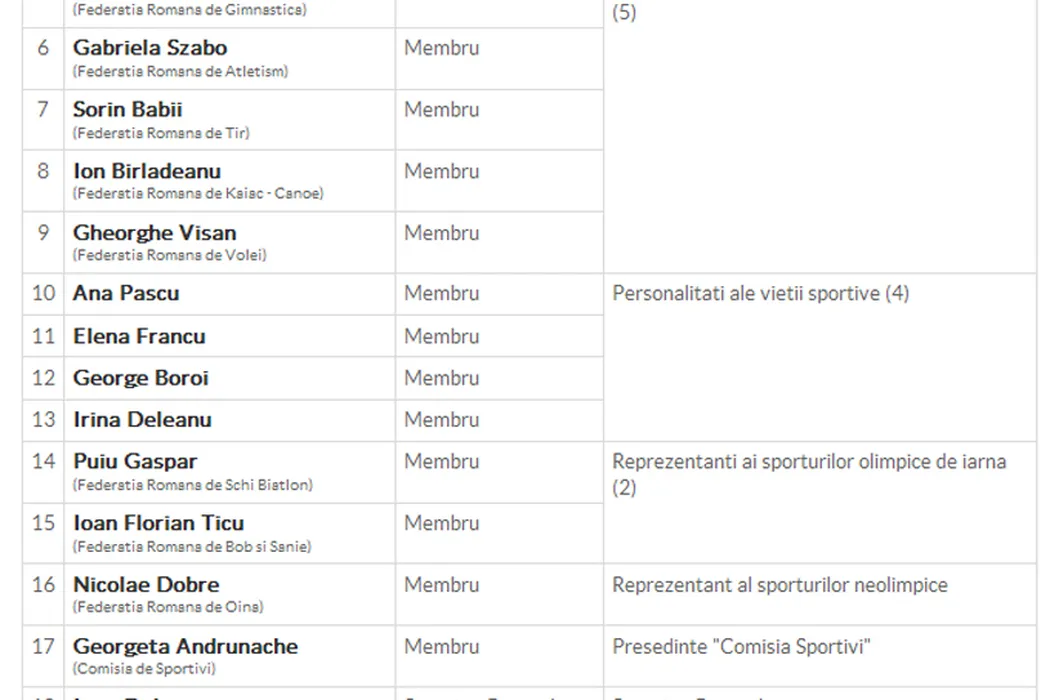The width and height of the screenshot is (1050, 700).
Task: Select Irina Deleanu's name
Action: 142,420
